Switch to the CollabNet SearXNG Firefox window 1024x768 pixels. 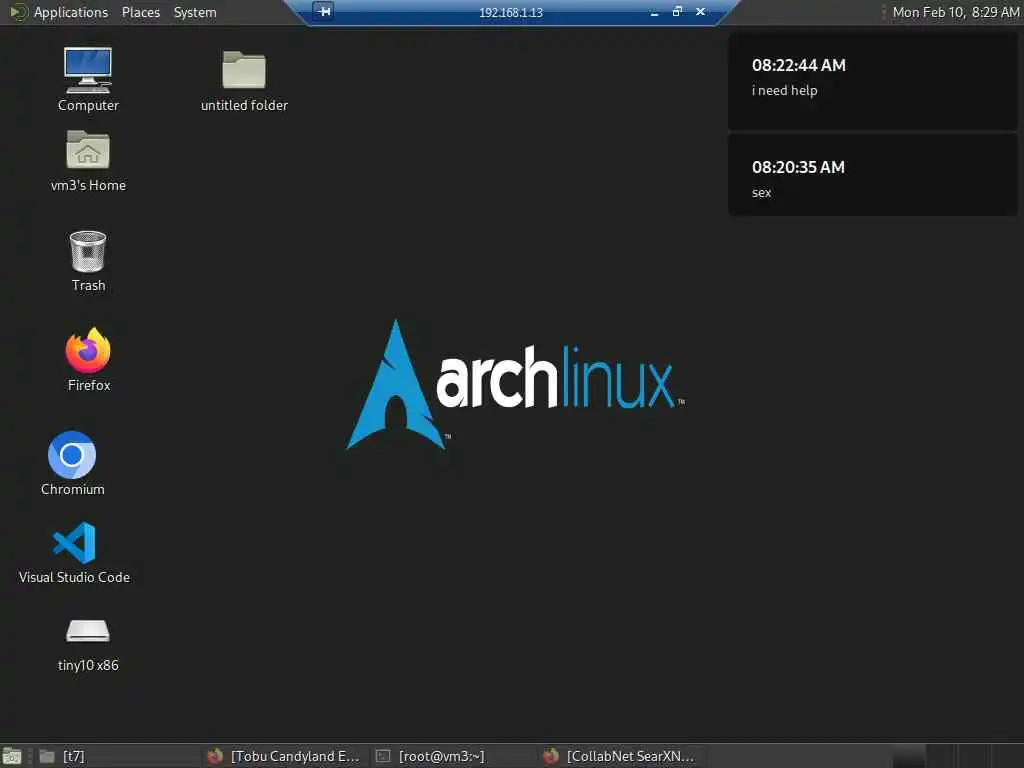tap(620, 756)
